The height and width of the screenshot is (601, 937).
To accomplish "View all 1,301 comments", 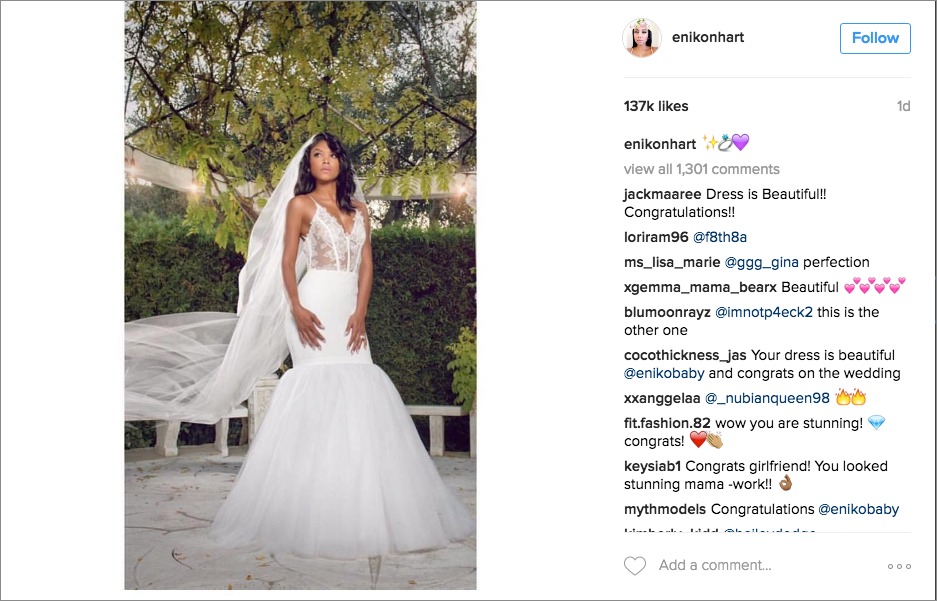I will pos(702,169).
